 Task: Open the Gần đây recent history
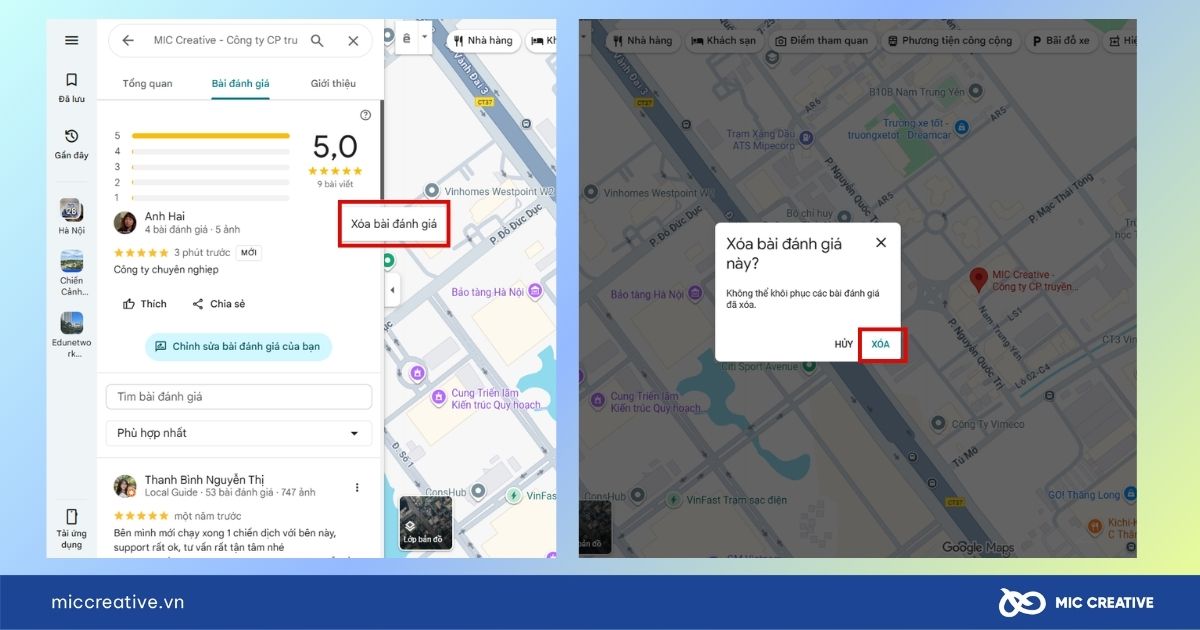[x=71, y=144]
